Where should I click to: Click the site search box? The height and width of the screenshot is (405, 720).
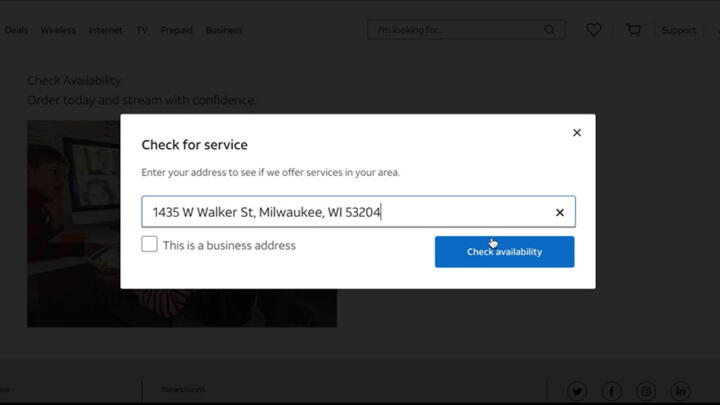[466, 30]
